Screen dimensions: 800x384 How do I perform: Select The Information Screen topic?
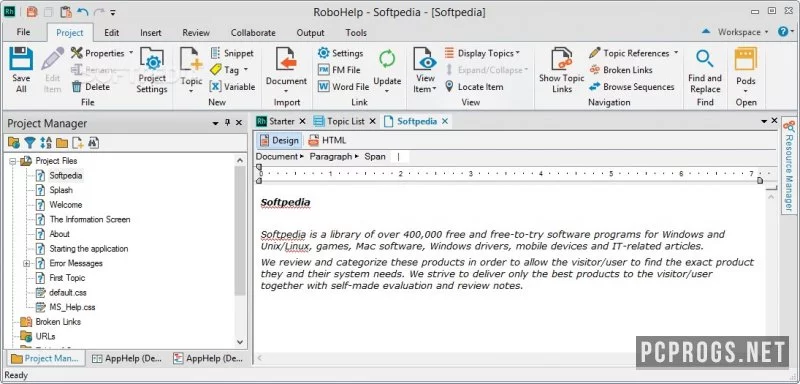(x=89, y=219)
